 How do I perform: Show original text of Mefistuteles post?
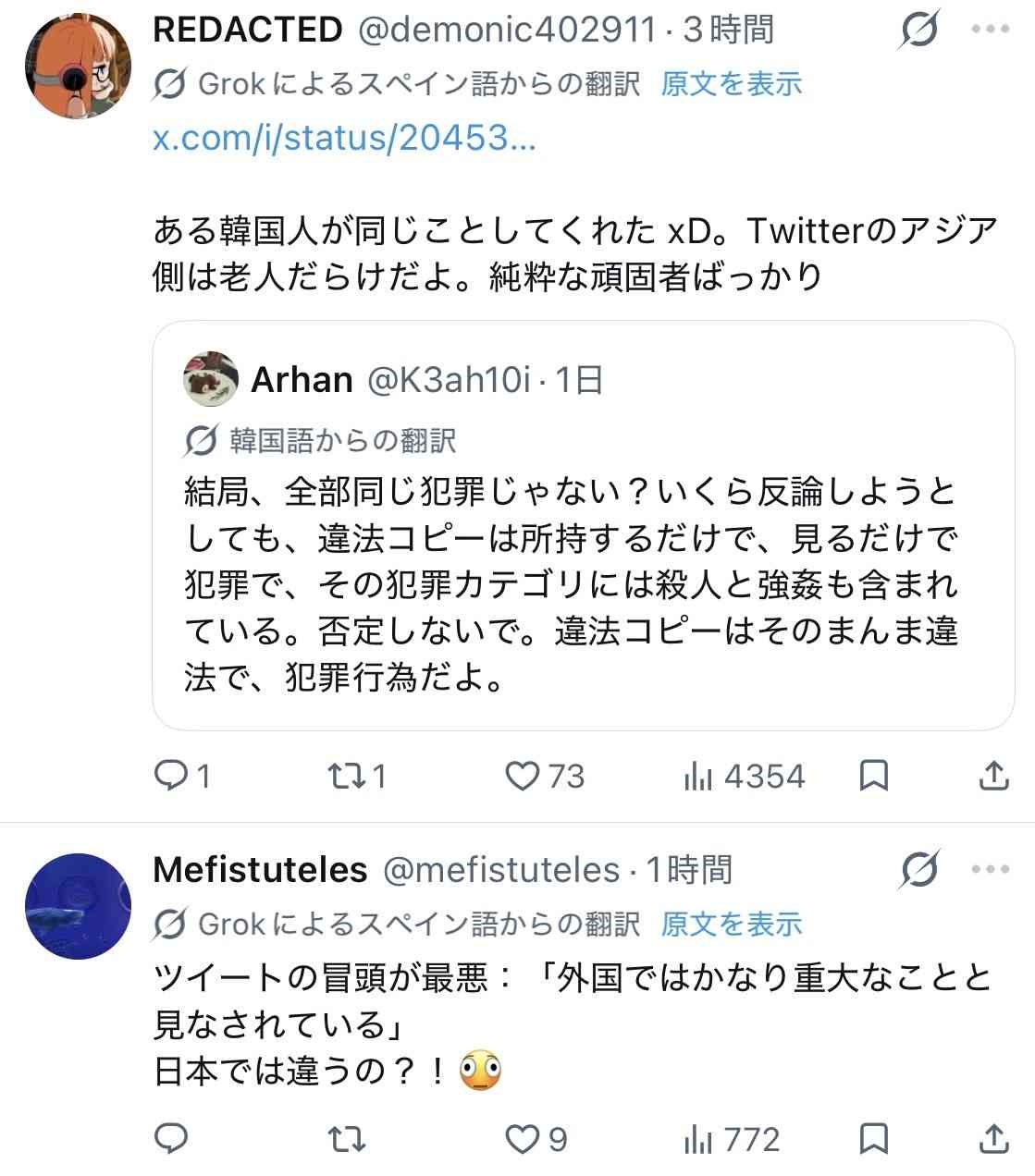click(x=732, y=924)
